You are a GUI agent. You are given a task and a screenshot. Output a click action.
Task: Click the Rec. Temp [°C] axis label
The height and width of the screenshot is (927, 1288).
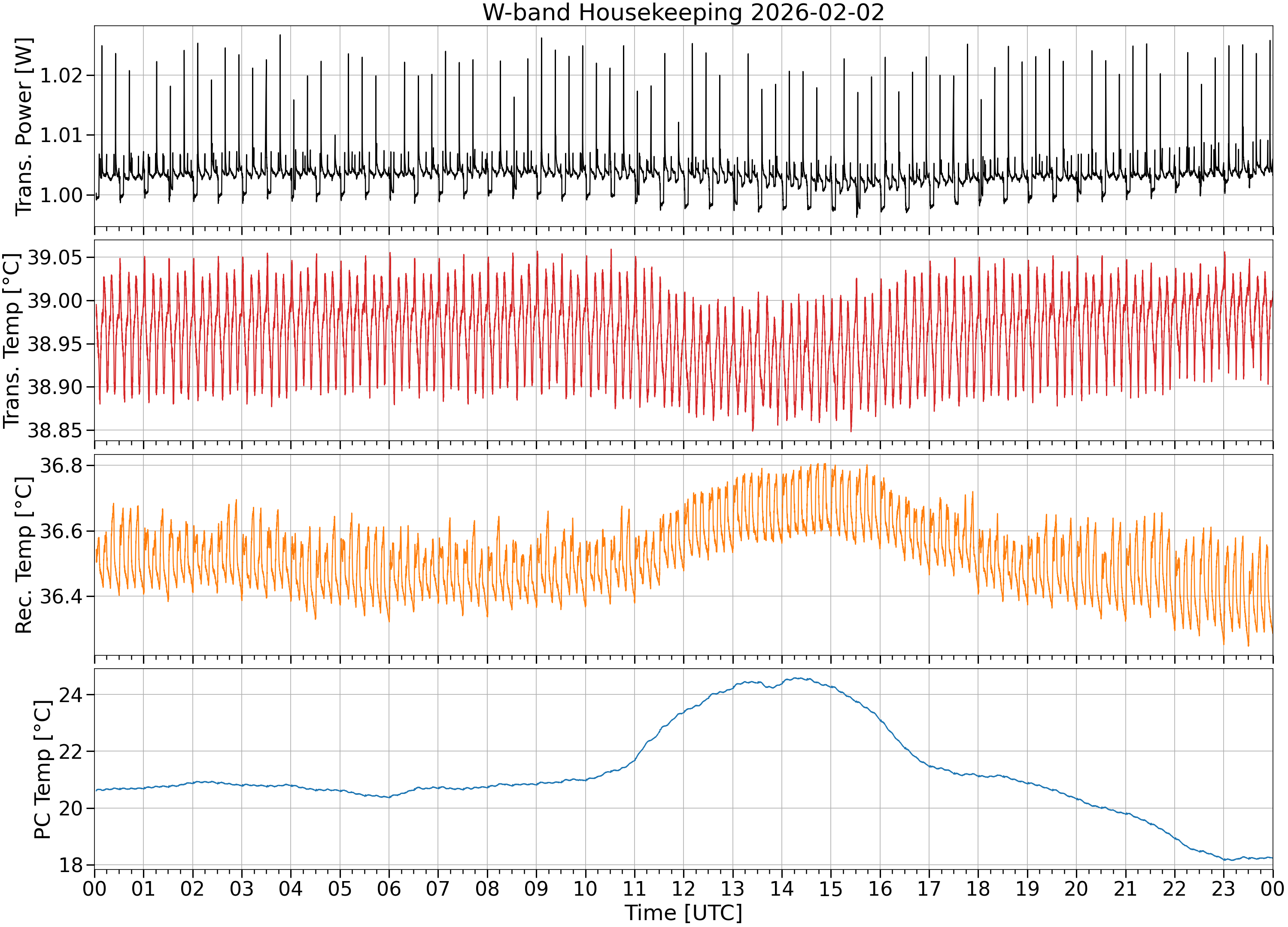[24, 554]
